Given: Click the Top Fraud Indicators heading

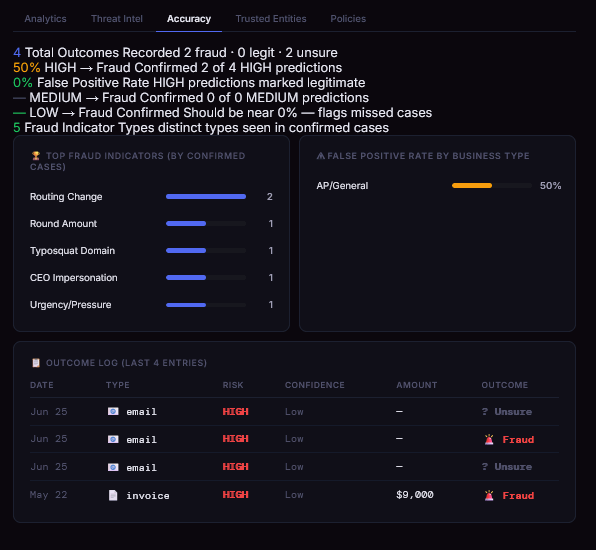Looking at the screenshot, I should tap(138, 161).
